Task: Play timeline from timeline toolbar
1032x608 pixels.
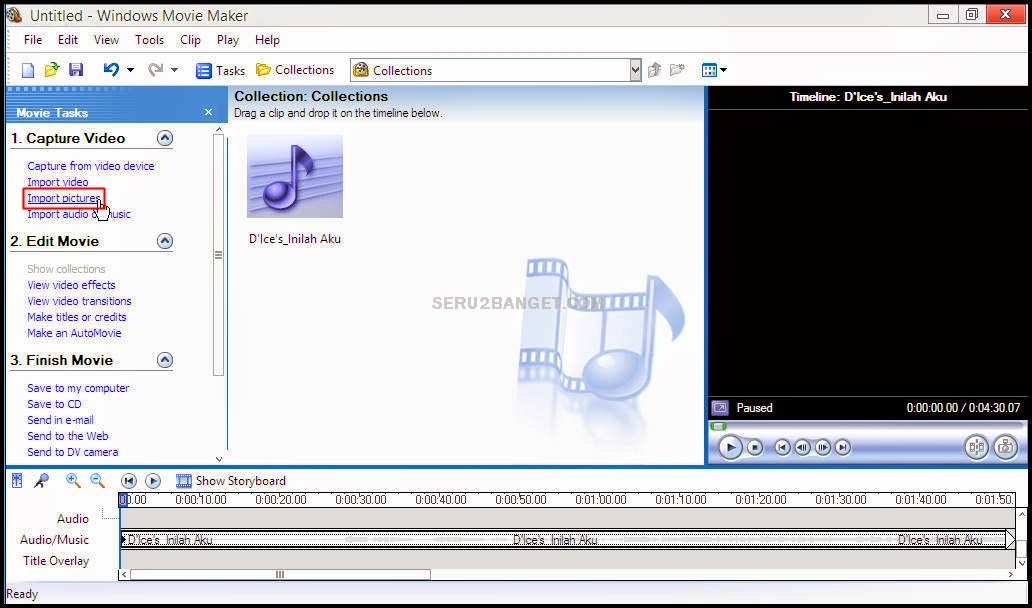Action: [x=153, y=481]
